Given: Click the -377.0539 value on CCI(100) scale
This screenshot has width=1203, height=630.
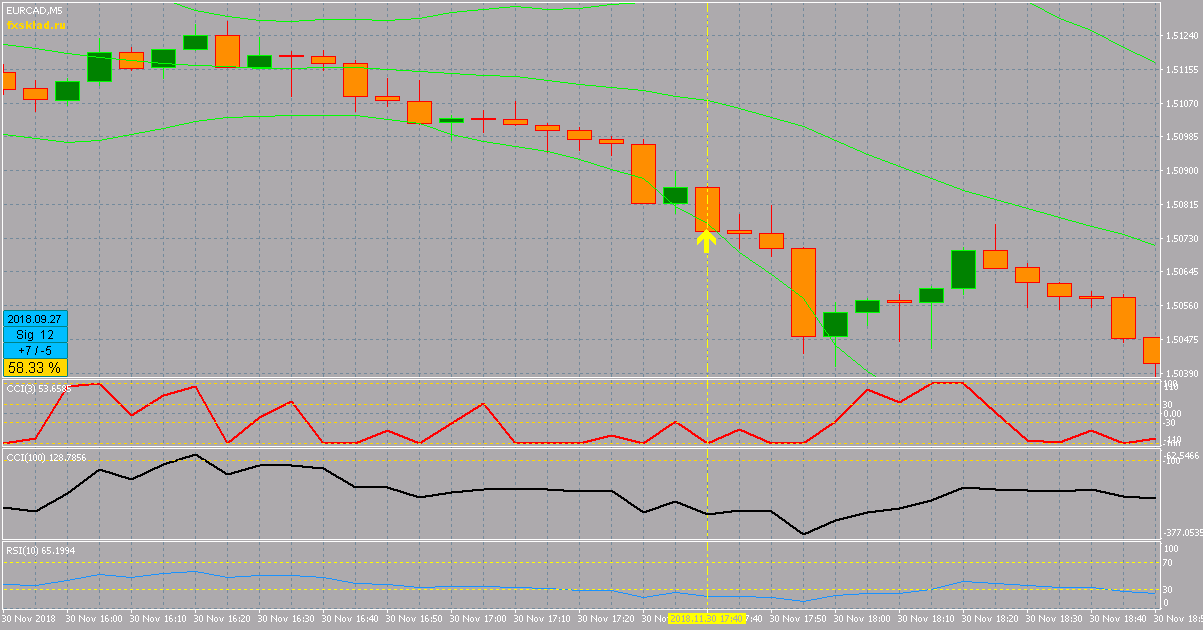Looking at the screenshot, I should [1181, 534].
